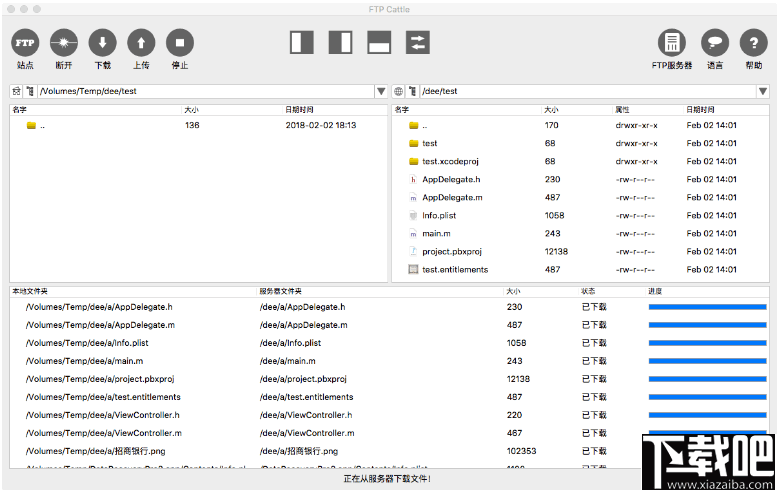Viewport: 777px width, 490px height.
Task: Select queue row /dee/a/ViewController.h
Action: coord(389,415)
